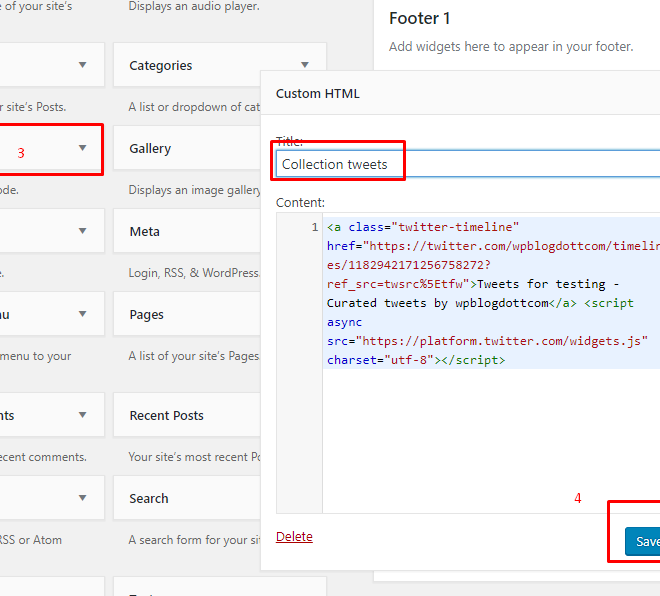This screenshot has width=660, height=596.
Task: Click the Footer 1 heading
Action: [419, 18]
